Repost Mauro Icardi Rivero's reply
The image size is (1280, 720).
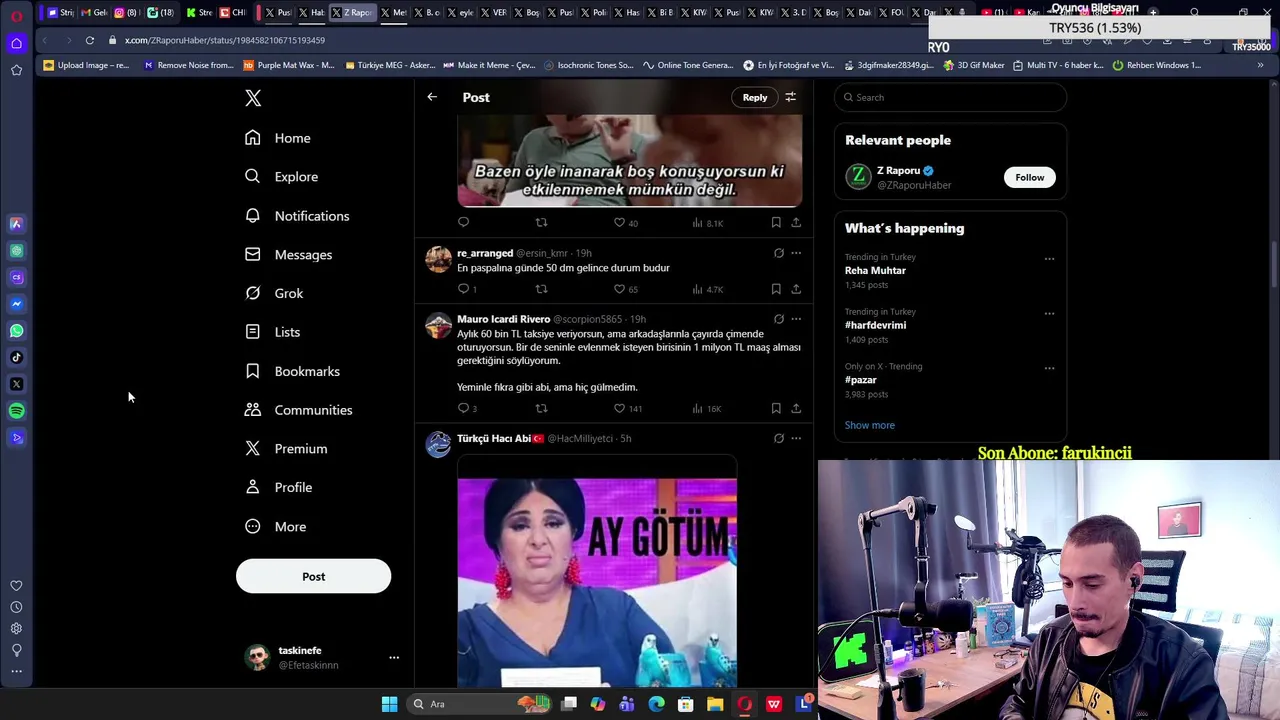541,408
